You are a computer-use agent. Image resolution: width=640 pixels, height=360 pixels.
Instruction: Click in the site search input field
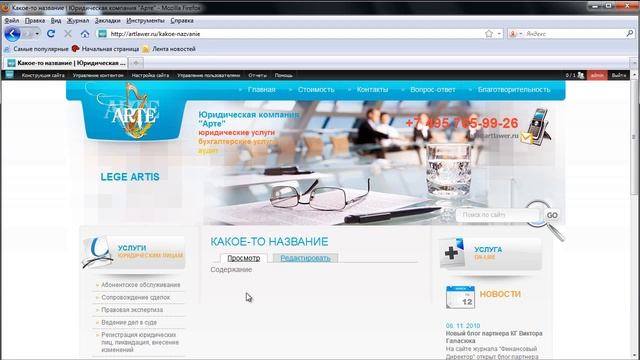[497, 215]
